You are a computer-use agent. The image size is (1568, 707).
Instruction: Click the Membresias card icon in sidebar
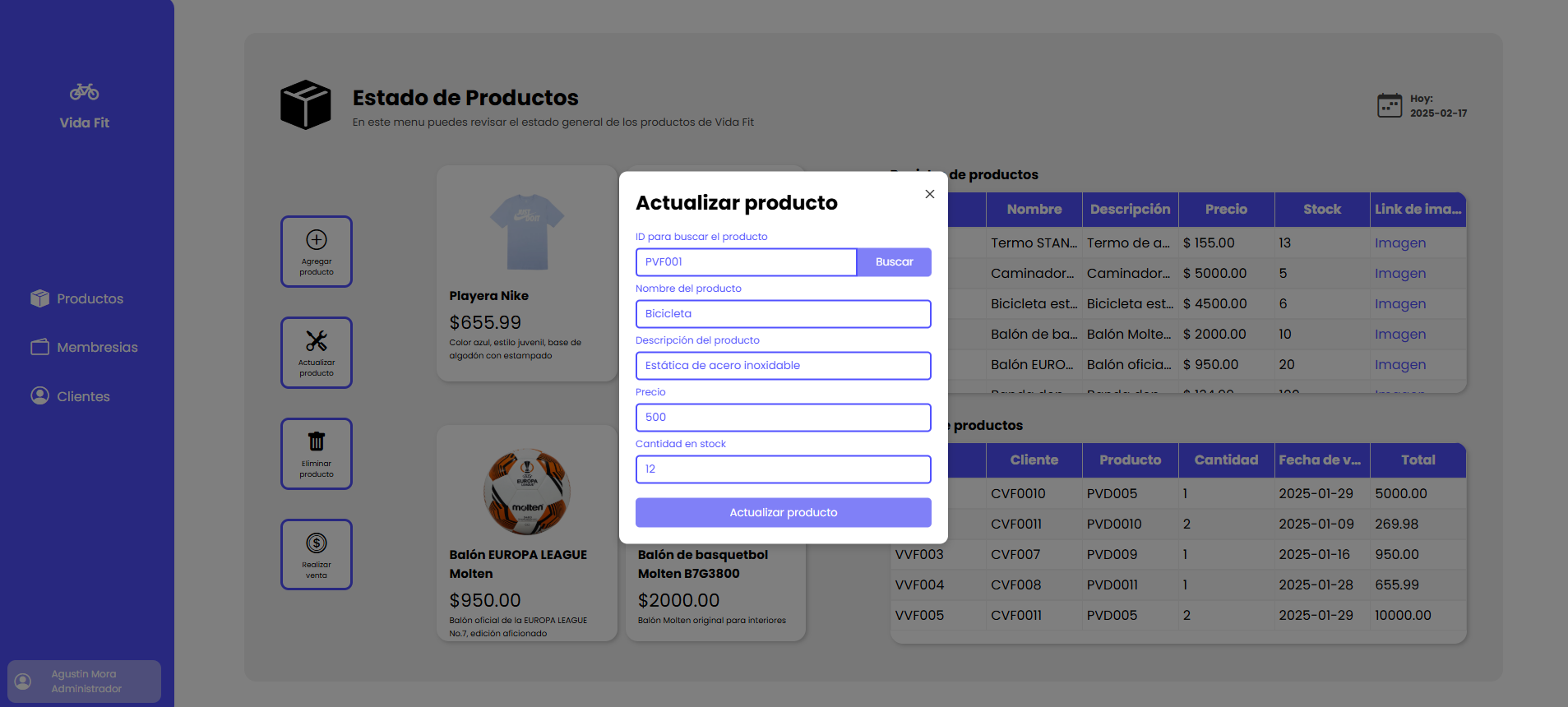(x=39, y=347)
